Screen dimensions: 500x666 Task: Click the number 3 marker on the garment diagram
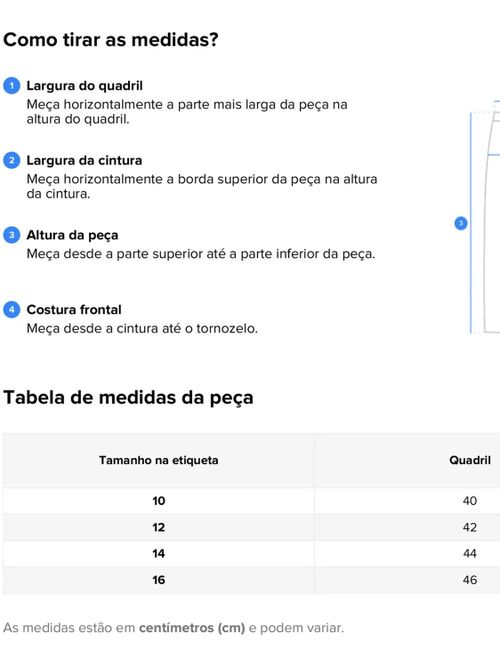(x=461, y=223)
